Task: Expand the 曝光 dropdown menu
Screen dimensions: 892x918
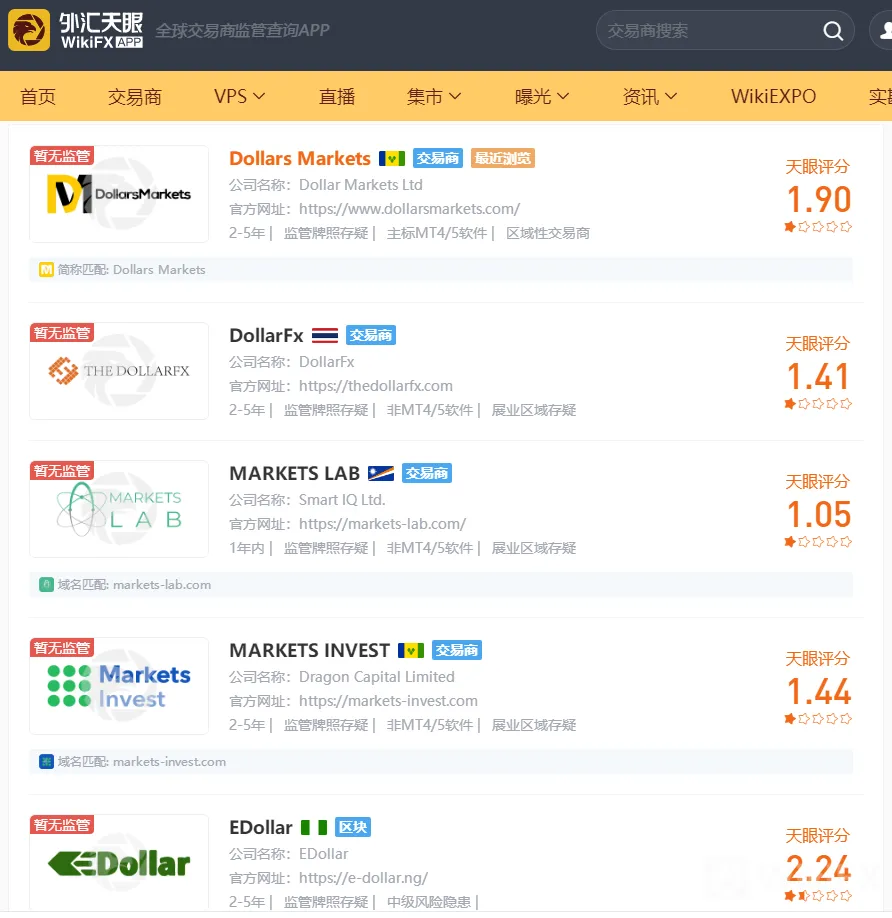Action: [x=541, y=97]
